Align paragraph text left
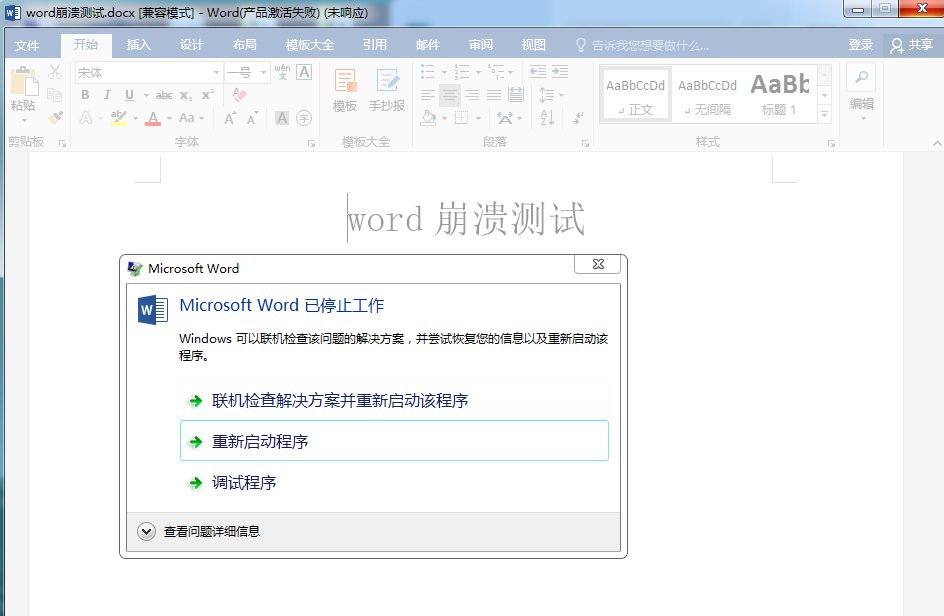 click(x=427, y=95)
